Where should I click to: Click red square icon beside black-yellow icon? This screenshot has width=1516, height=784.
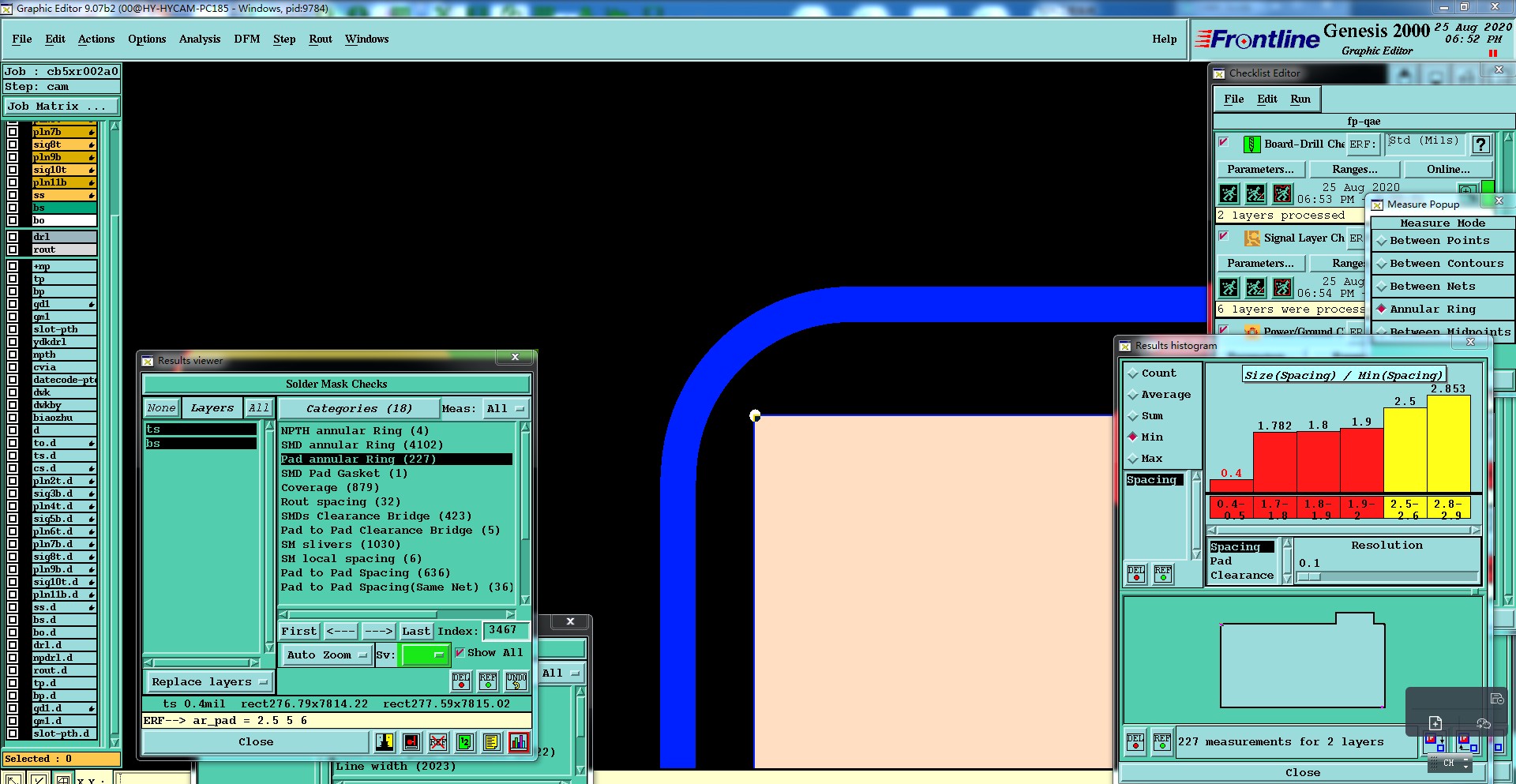411,742
